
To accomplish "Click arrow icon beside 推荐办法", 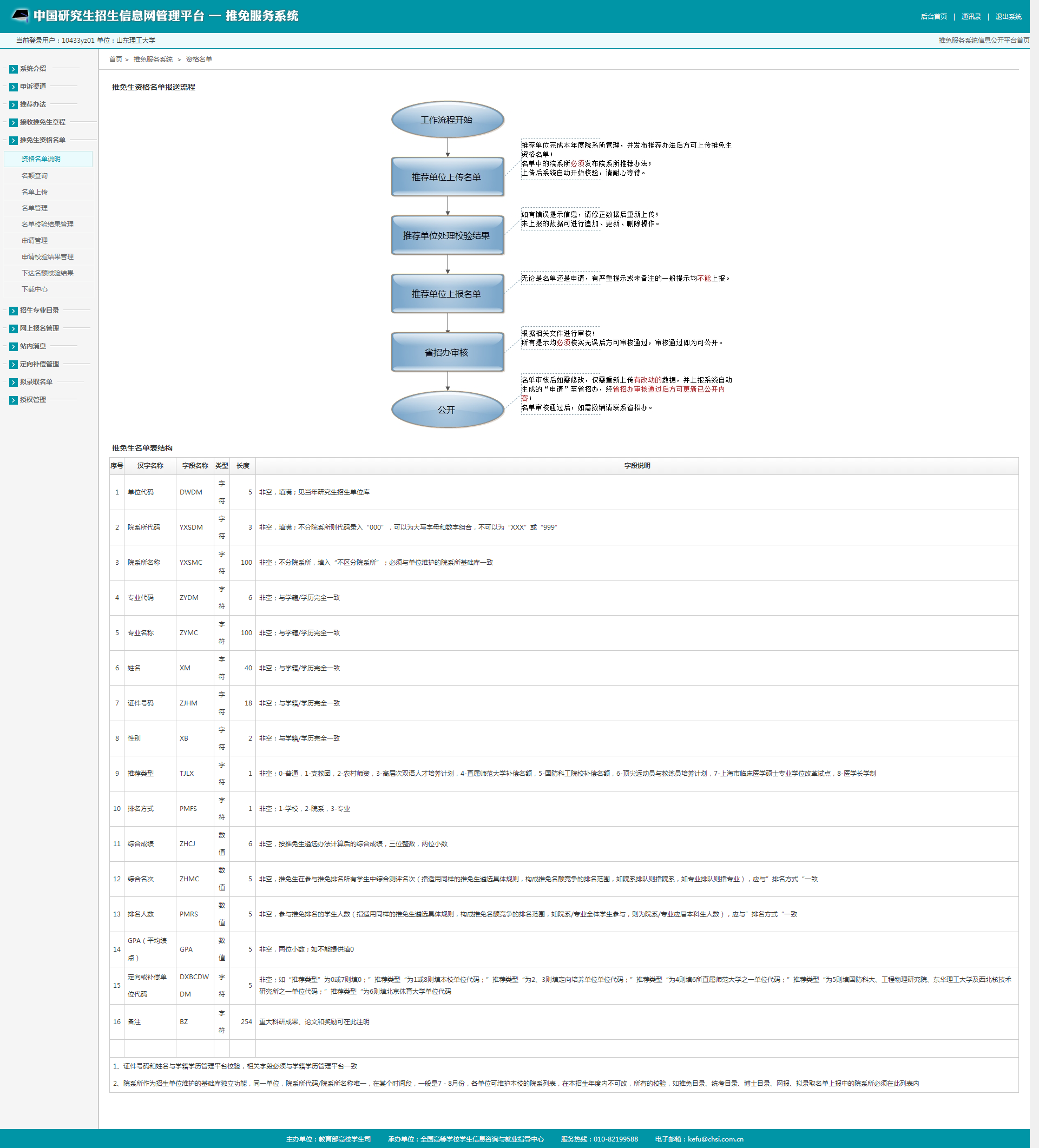I will pos(14,105).
